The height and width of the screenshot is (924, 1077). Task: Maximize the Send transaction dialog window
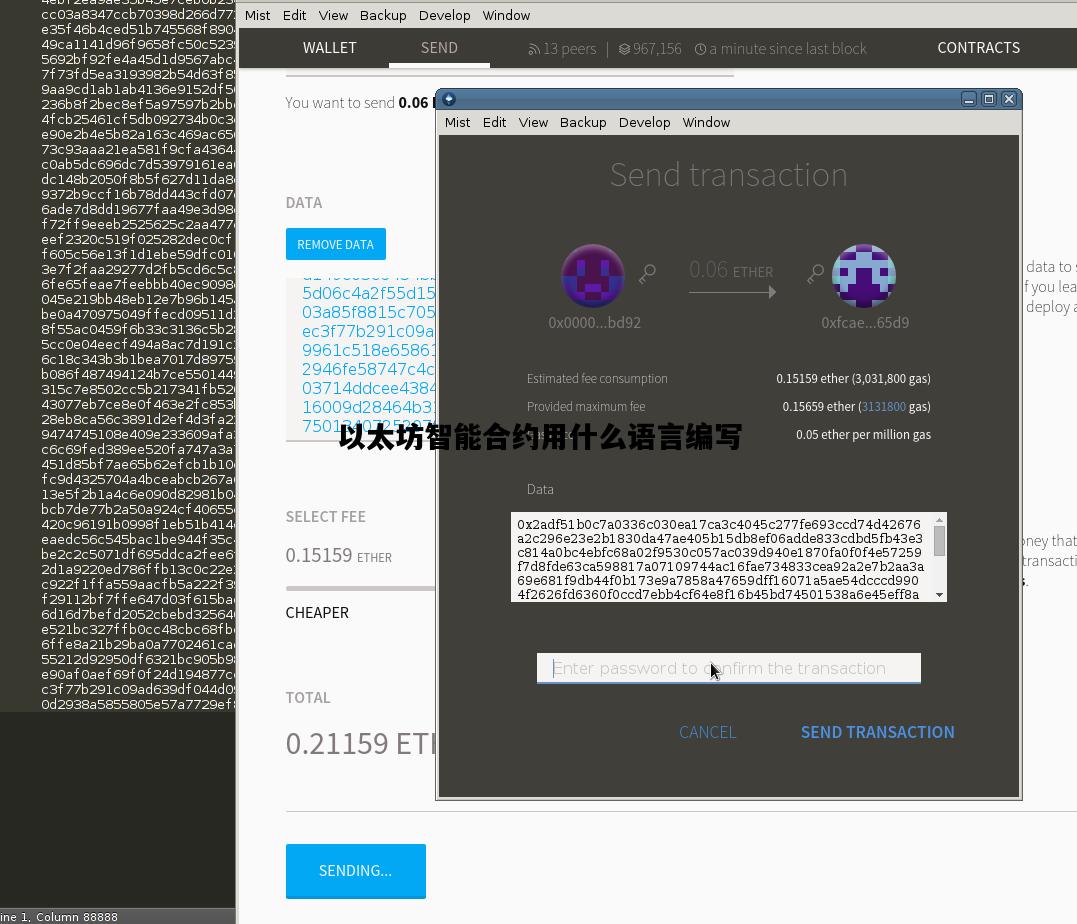988,99
